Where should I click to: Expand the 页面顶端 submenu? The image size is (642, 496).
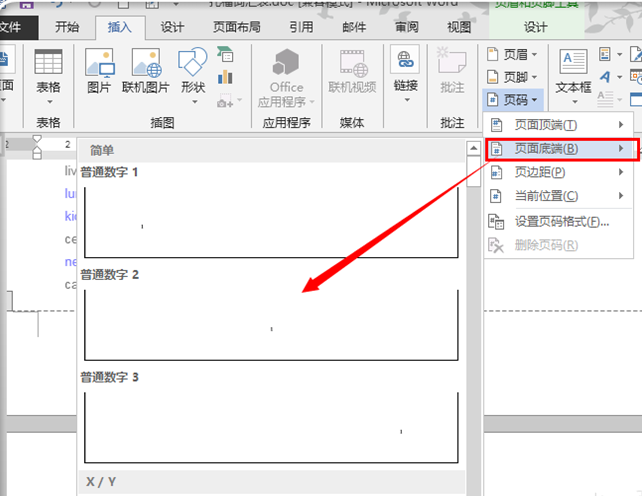[x=558, y=125]
